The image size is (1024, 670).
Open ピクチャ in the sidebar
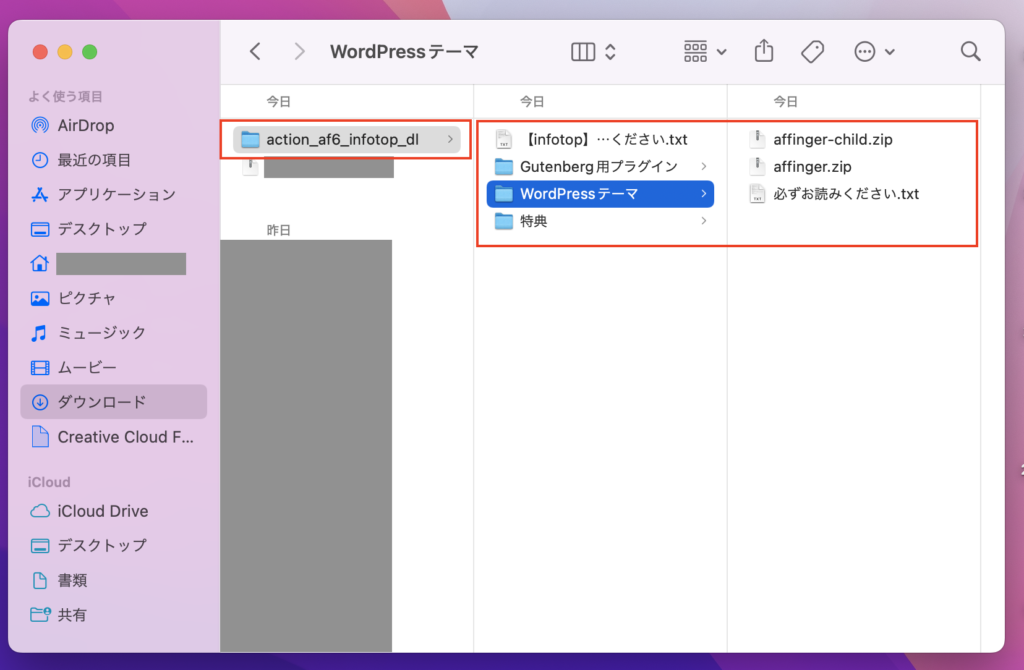coord(114,298)
